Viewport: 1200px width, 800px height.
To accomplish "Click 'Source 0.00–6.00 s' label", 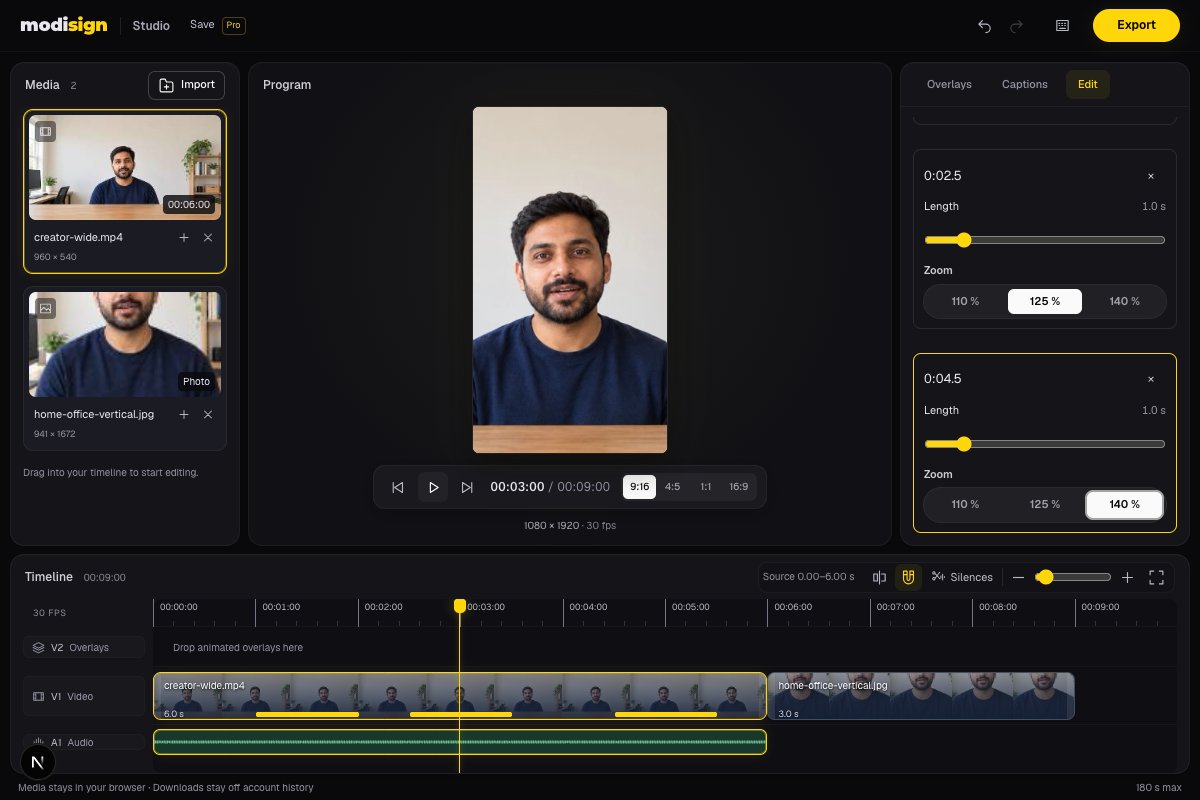I will (808, 577).
